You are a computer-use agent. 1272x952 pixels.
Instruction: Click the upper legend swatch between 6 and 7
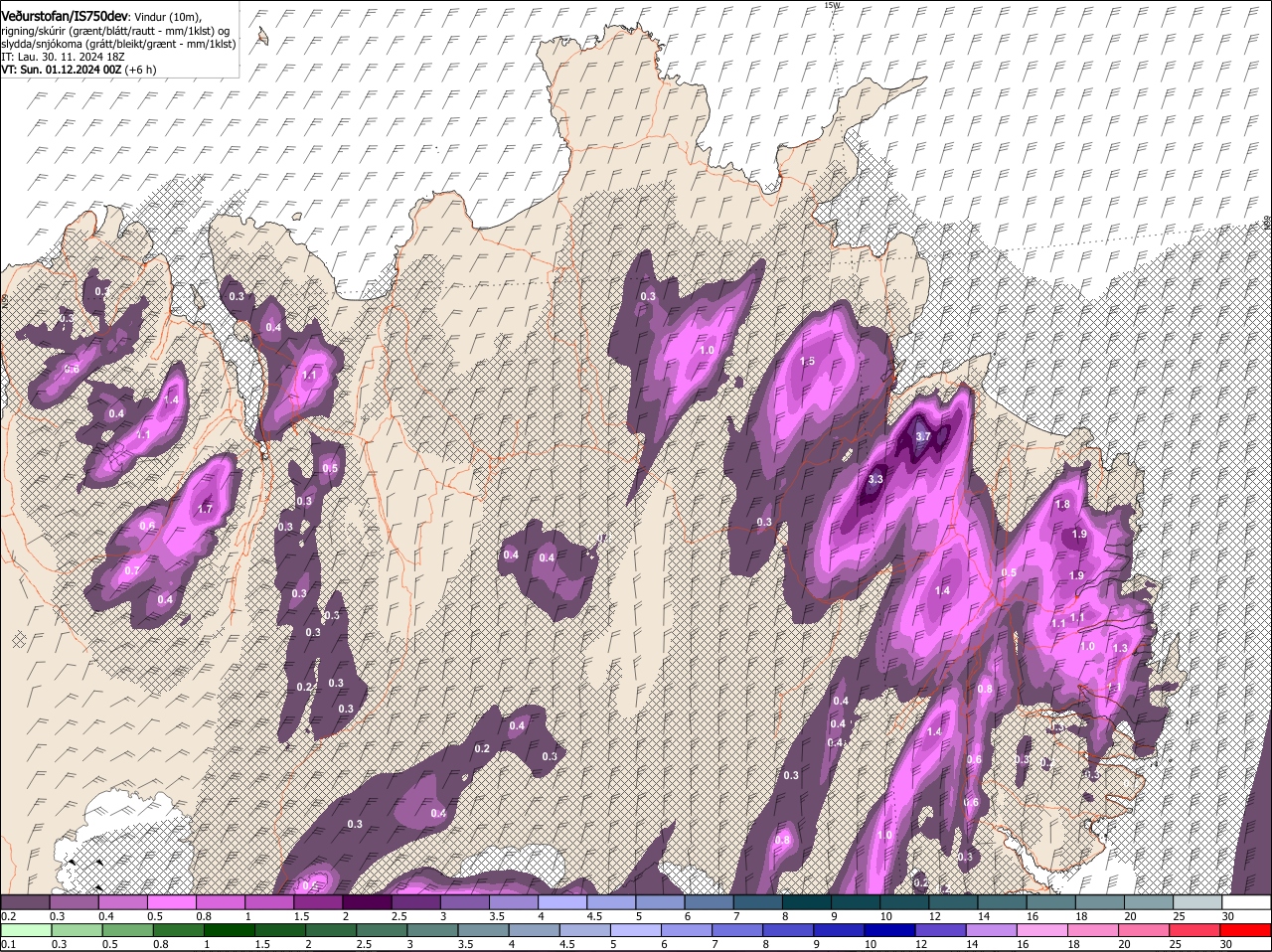[x=710, y=902]
